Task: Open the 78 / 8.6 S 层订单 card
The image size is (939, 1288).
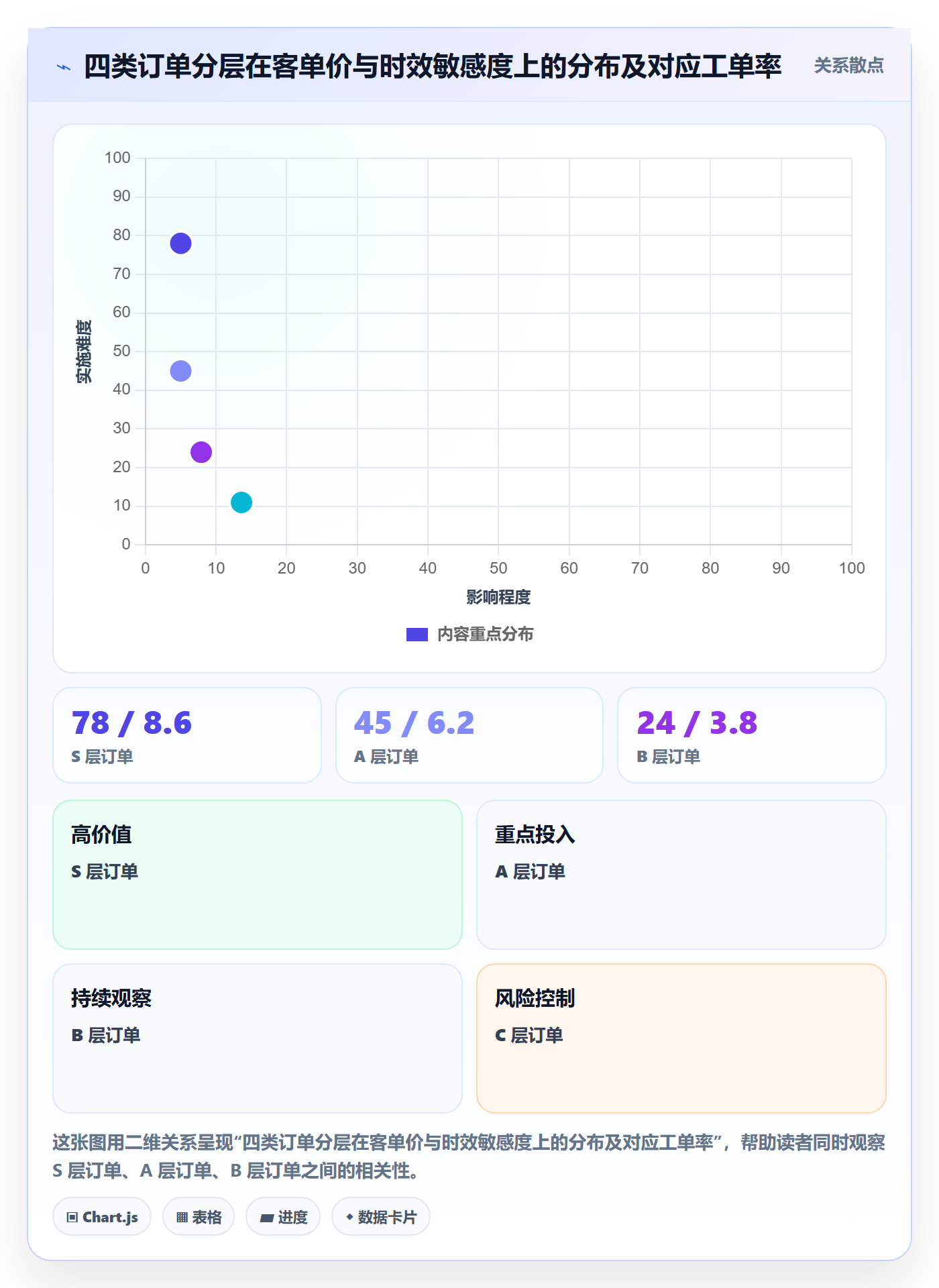Action: [187, 735]
